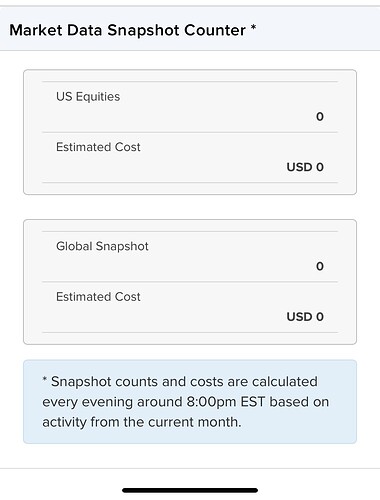The width and height of the screenshot is (380, 500).
Task: Click the word 'Snapshot' in Global Snapshot row
Action: (122, 247)
